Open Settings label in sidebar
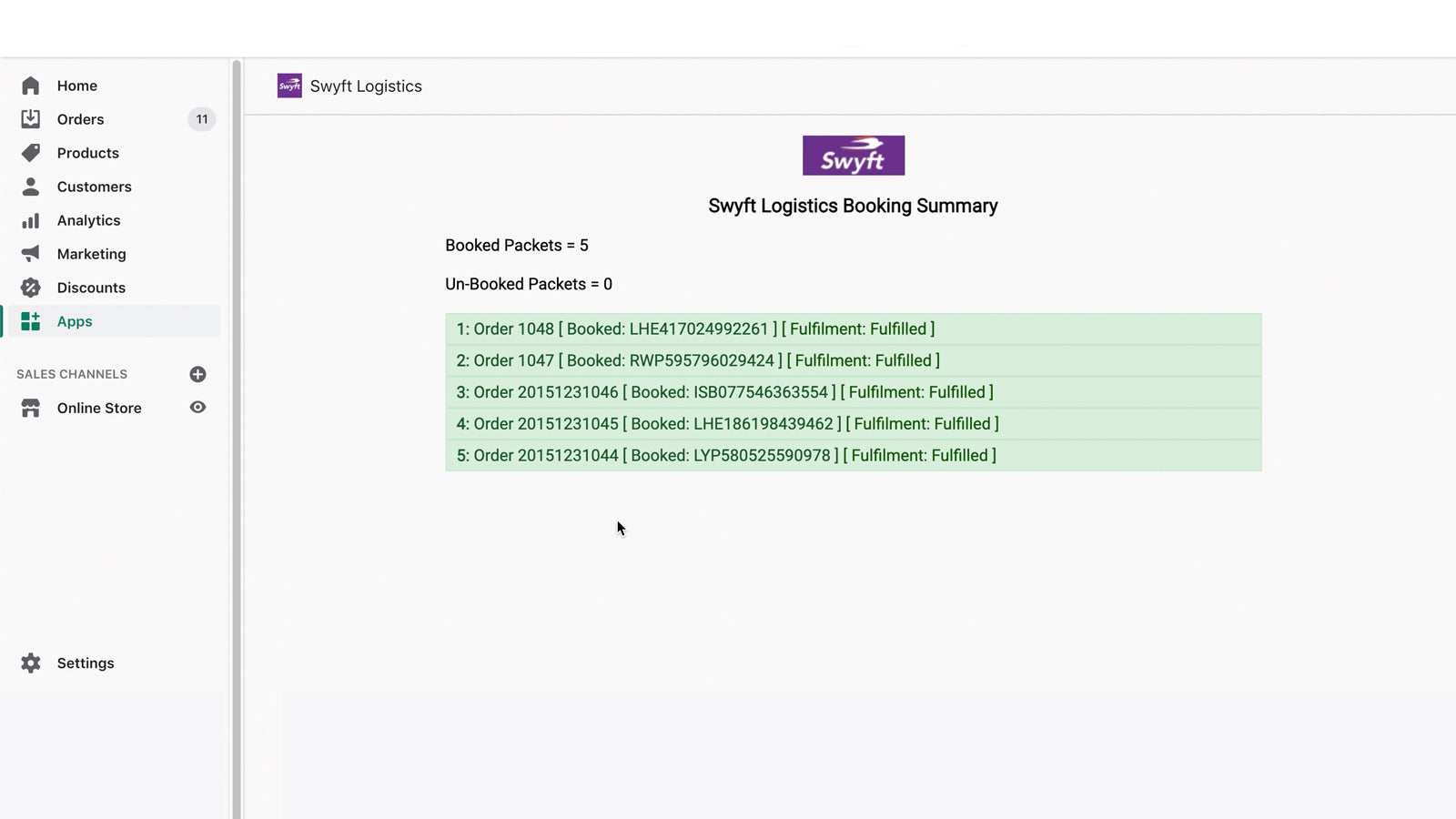This screenshot has height=819, width=1456. coord(86,663)
